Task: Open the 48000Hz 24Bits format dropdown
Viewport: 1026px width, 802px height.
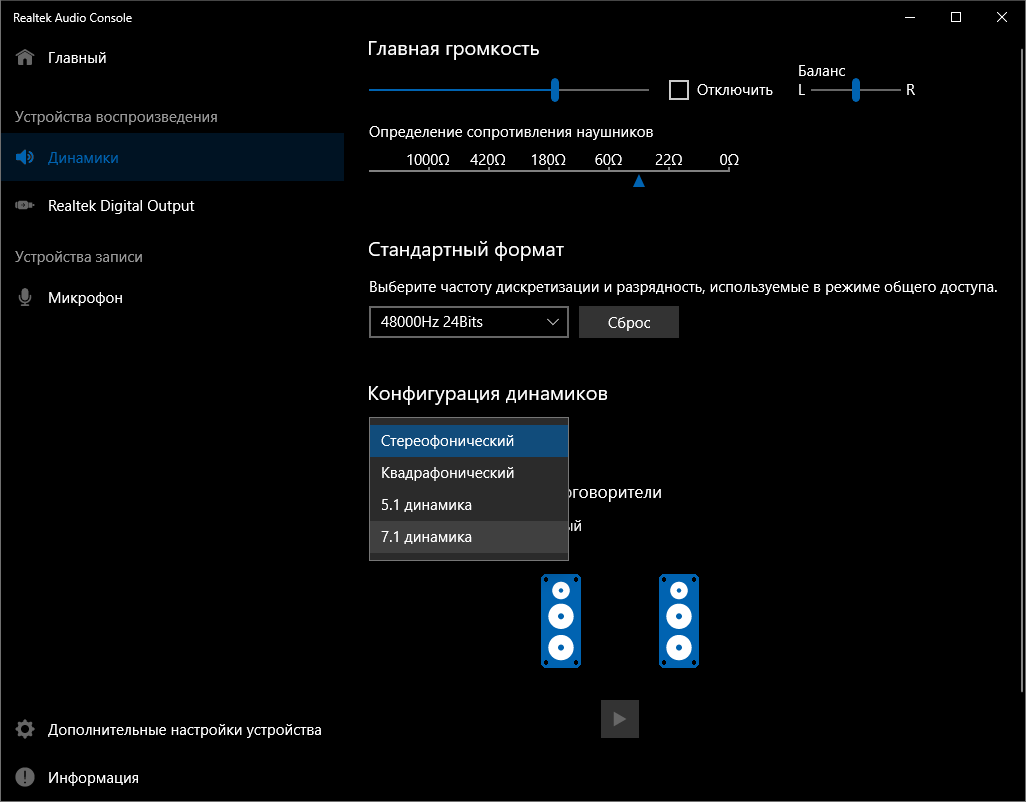Action: click(468, 322)
